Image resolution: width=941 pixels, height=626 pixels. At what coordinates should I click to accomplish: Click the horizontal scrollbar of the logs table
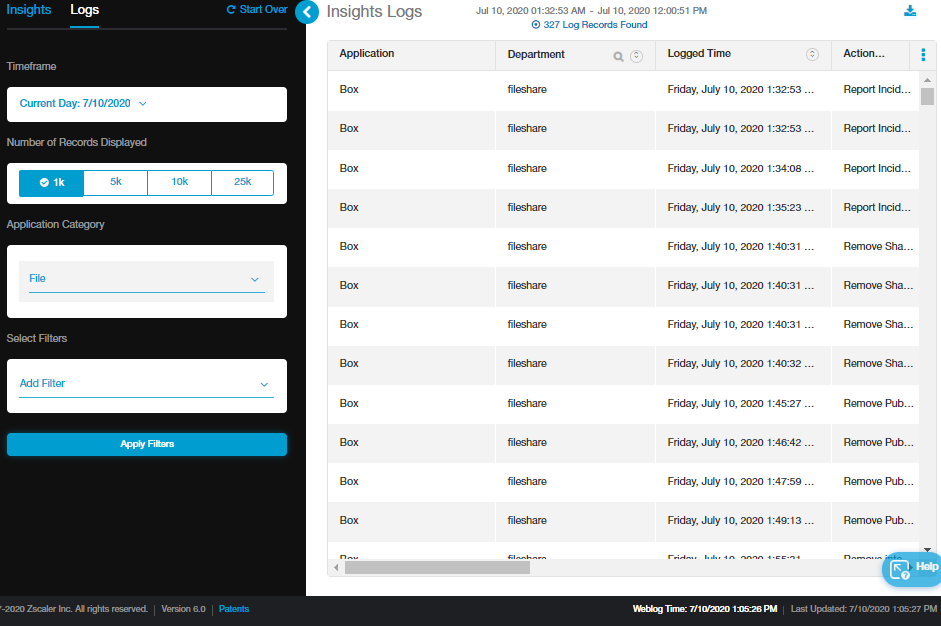[436, 567]
